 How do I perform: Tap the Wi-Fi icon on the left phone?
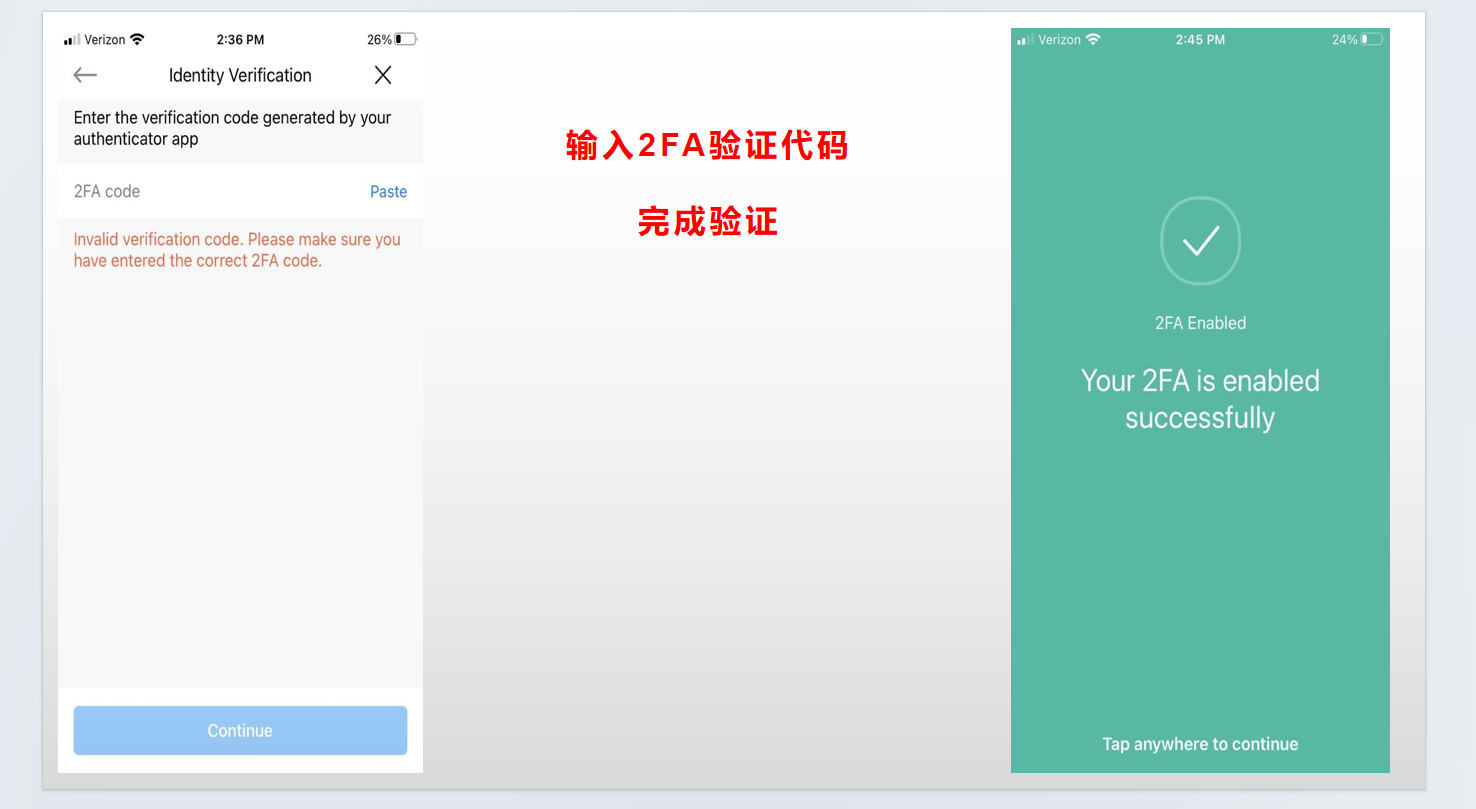click(137, 39)
